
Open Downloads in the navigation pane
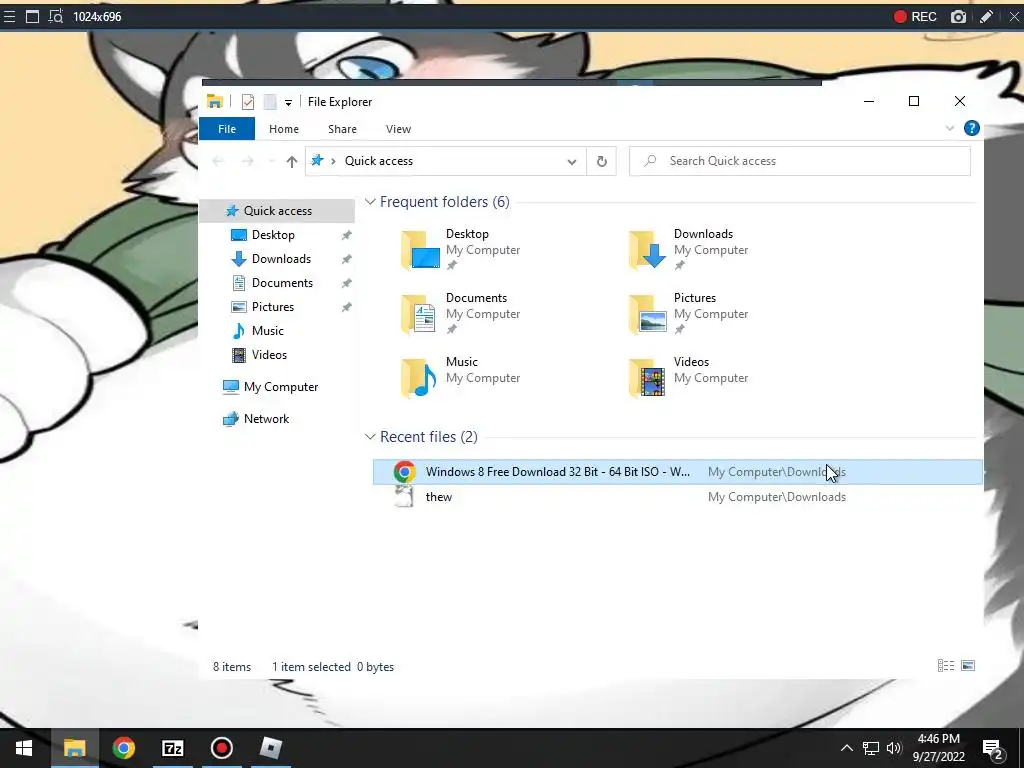pyautogui.click(x=281, y=259)
